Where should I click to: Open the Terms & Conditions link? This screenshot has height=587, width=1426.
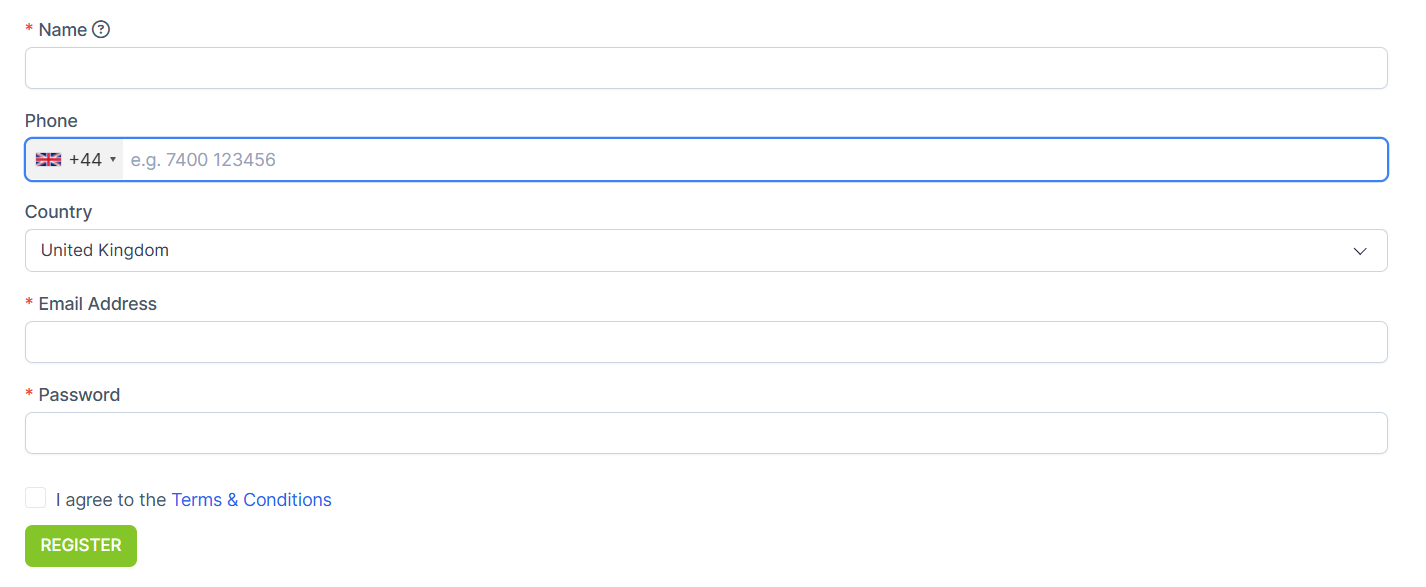(x=251, y=500)
